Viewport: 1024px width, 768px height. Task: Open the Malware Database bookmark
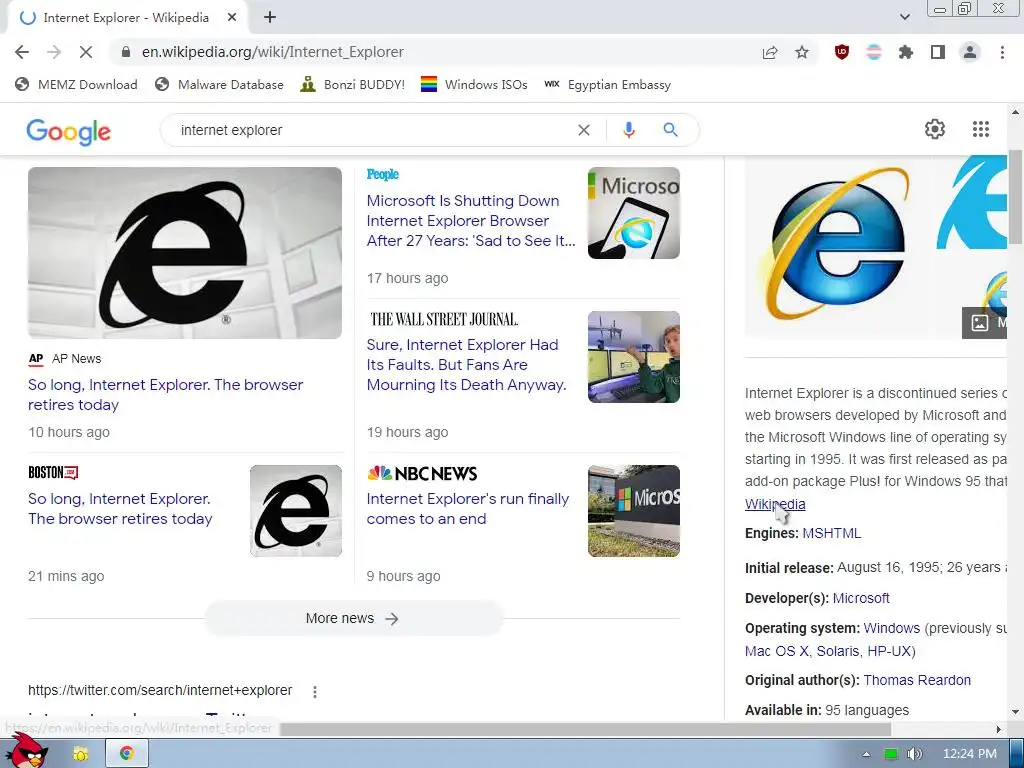[x=219, y=84]
